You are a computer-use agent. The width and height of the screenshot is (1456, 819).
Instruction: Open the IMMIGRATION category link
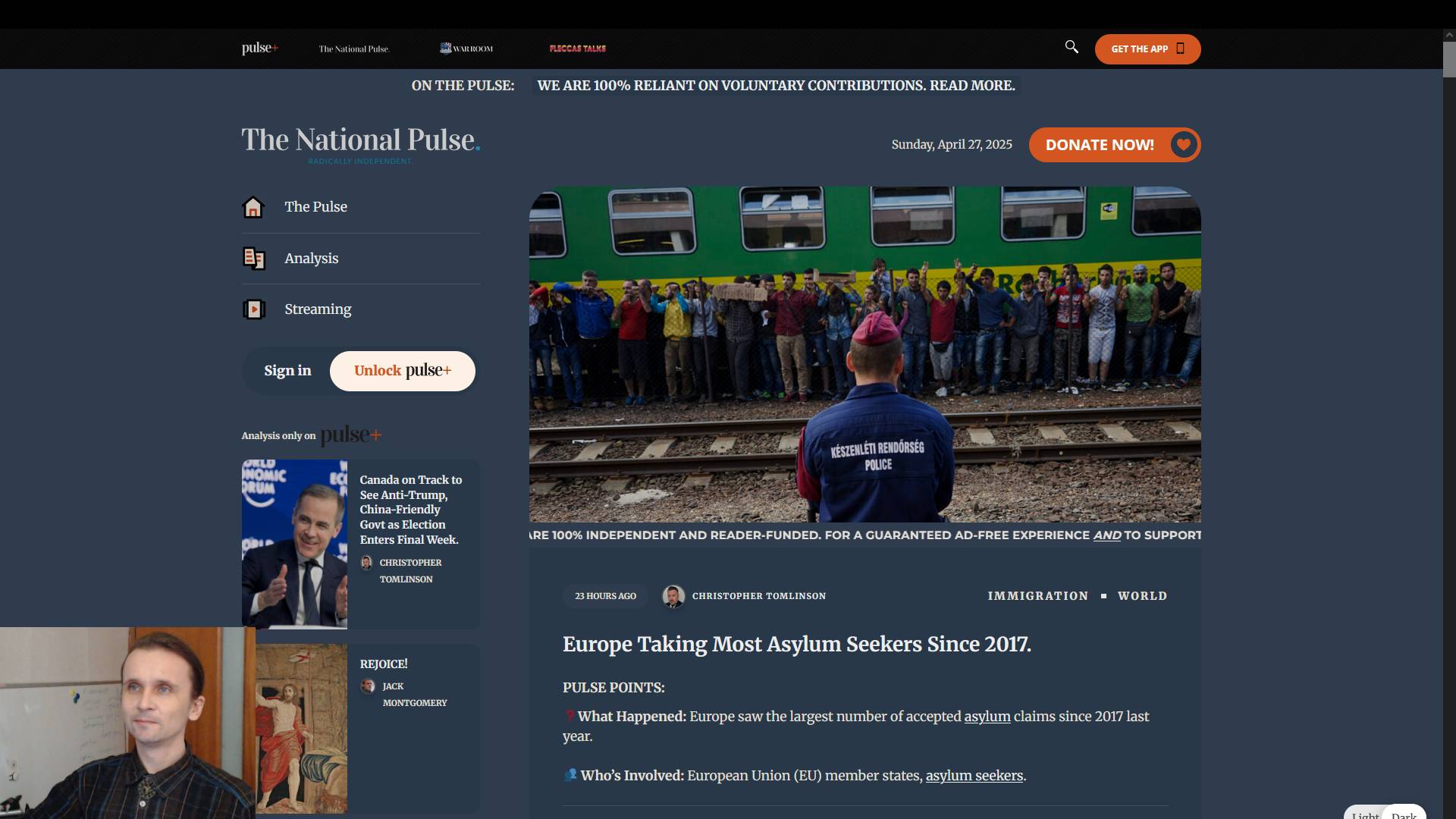[1037, 596]
